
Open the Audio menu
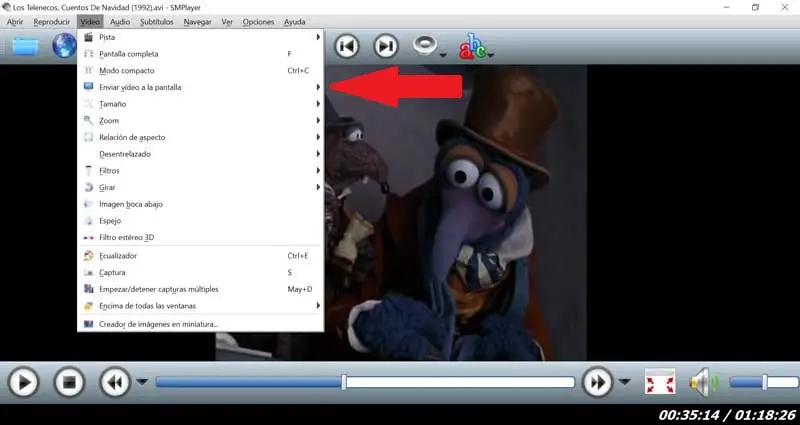coord(120,22)
